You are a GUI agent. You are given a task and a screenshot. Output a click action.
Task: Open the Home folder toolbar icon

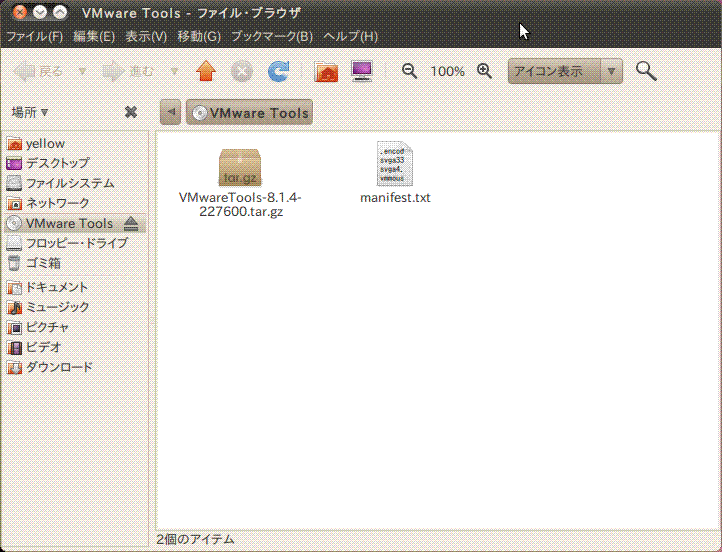(x=326, y=71)
